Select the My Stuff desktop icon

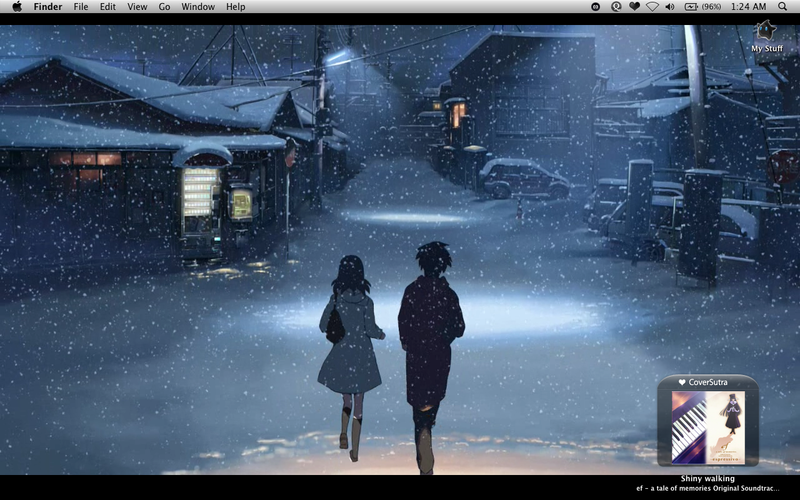click(767, 36)
